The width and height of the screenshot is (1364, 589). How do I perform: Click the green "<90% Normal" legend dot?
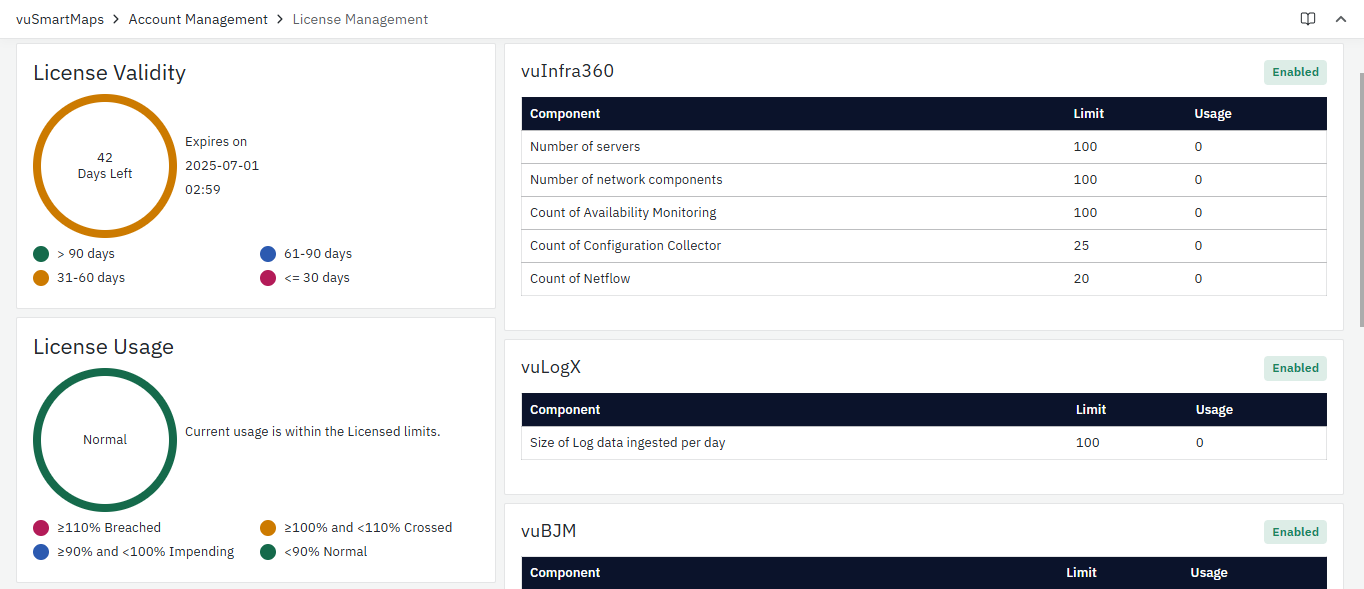click(267, 552)
